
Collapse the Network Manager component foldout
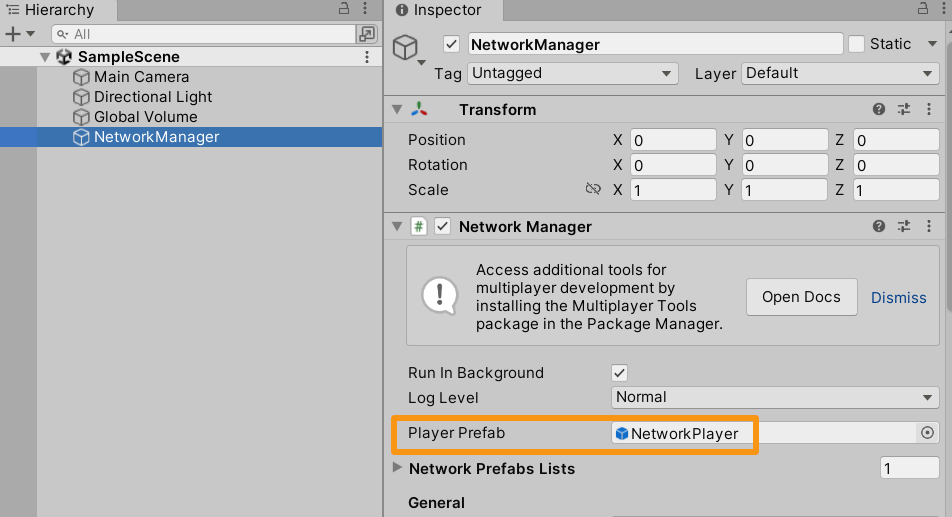(x=397, y=227)
